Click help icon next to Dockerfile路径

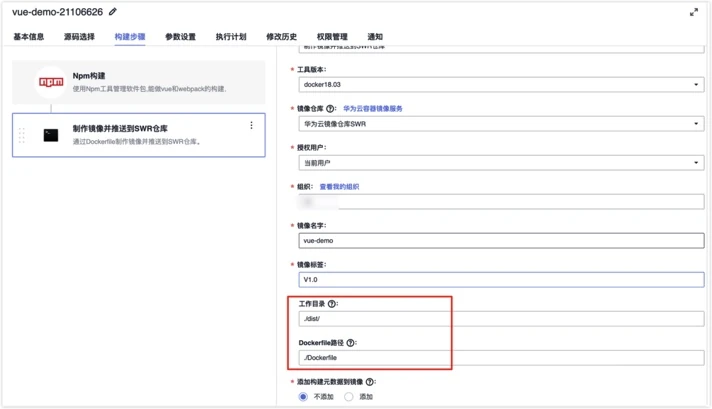tap(351, 343)
